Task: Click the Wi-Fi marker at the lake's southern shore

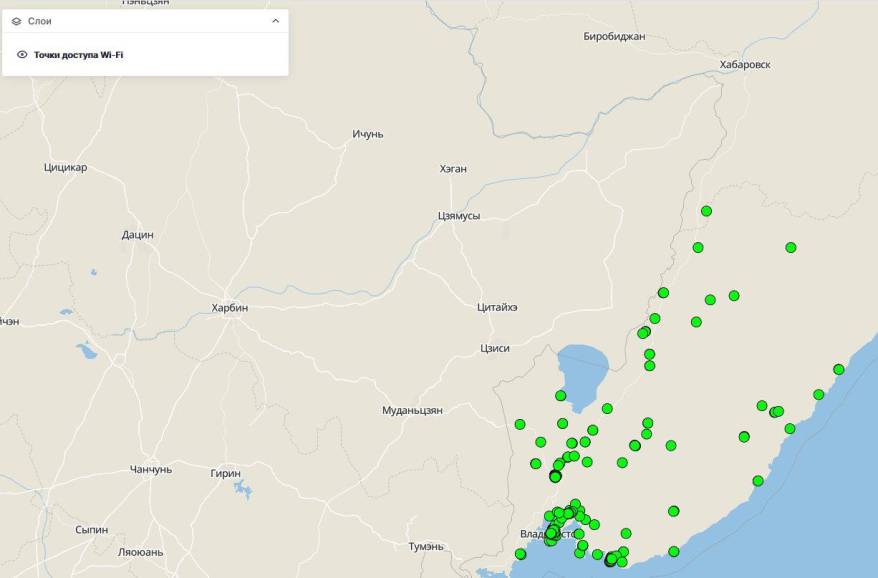Action: 560,396
